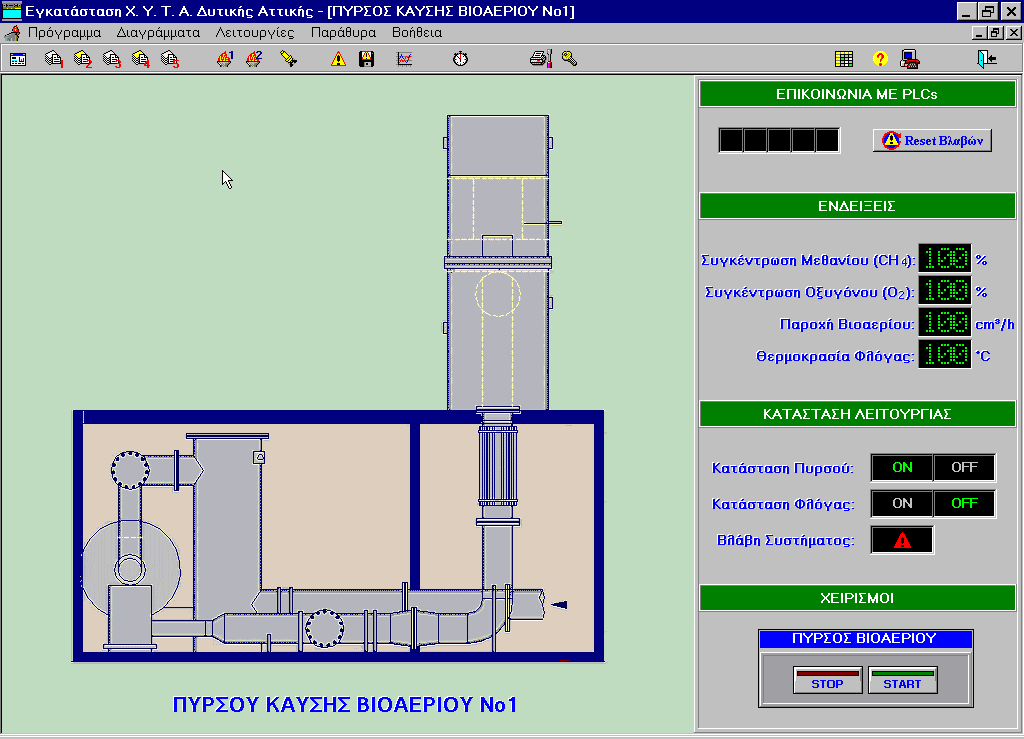Click the red Βλάβη Συστήματος fault indicator
This screenshot has height=739, width=1024.
coord(902,540)
